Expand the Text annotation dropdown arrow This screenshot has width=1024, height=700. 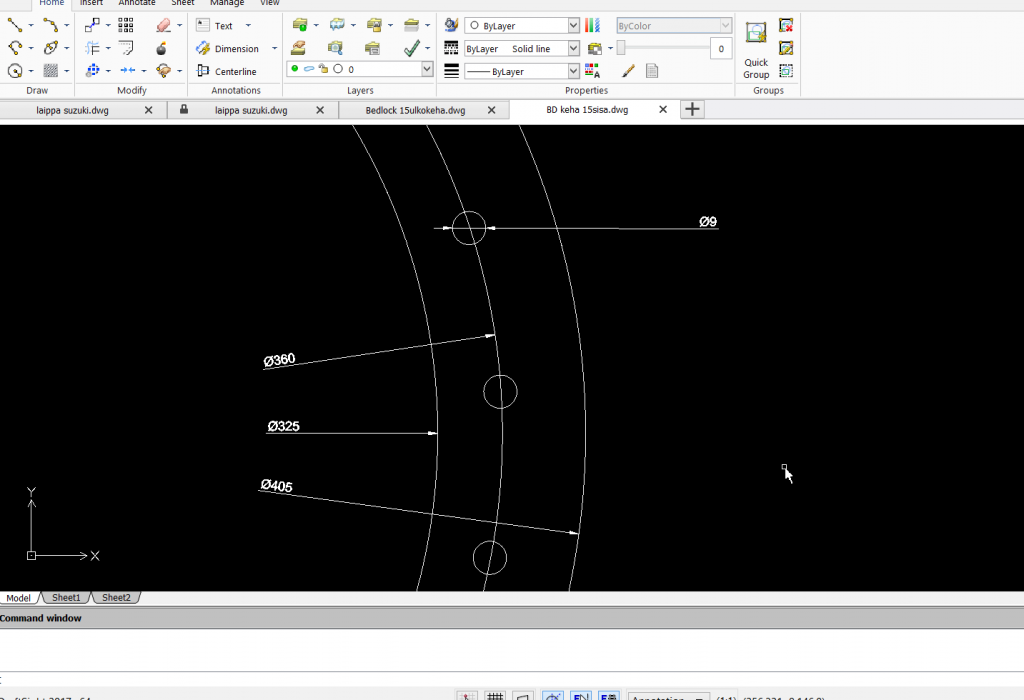(248, 25)
